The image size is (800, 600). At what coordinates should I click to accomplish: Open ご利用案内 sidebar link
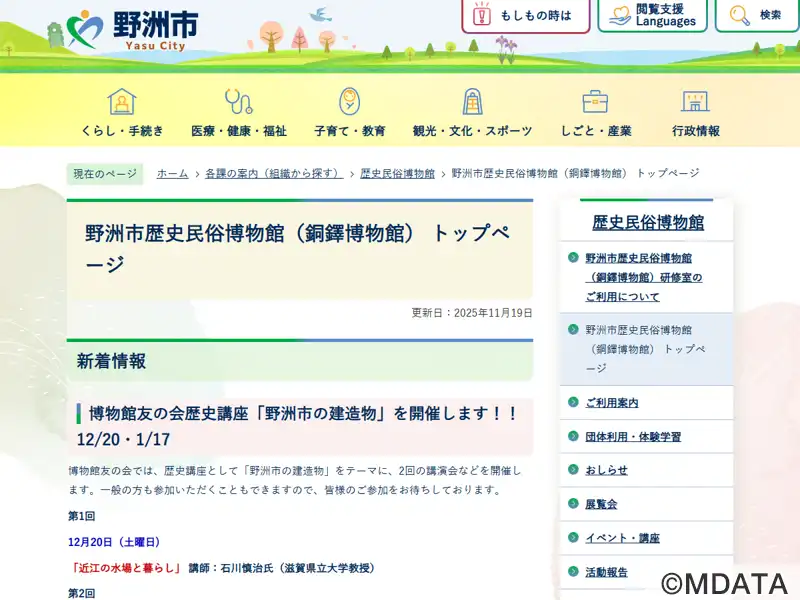611,403
